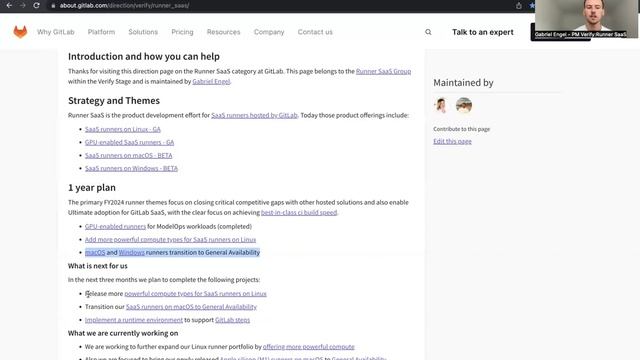Click the What is next for us heading

(x=98, y=266)
